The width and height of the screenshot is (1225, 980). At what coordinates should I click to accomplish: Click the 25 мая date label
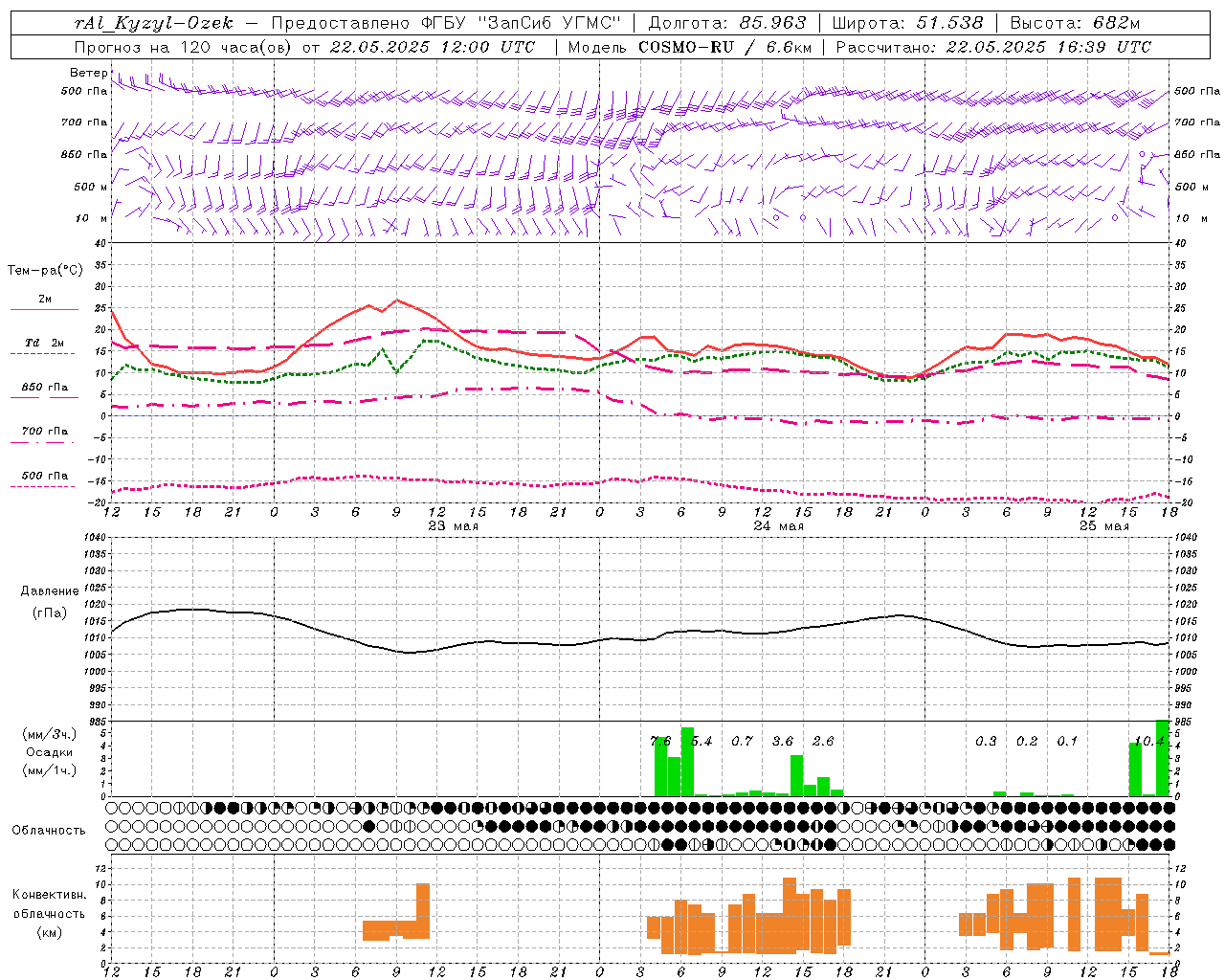click(x=1103, y=526)
